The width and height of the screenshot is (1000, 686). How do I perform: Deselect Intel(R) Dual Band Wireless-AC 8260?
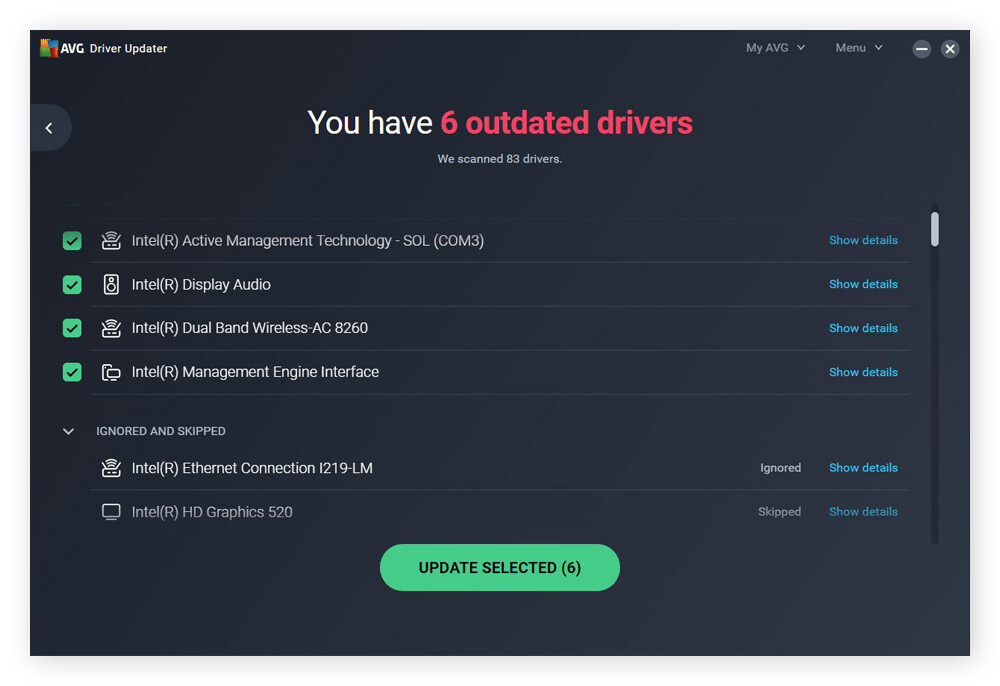(x=72, y=328)
